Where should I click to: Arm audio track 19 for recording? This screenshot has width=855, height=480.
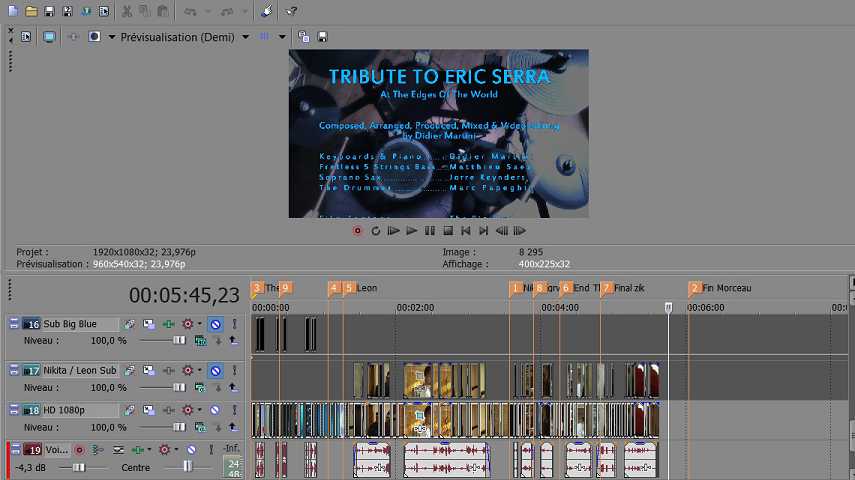79,450
